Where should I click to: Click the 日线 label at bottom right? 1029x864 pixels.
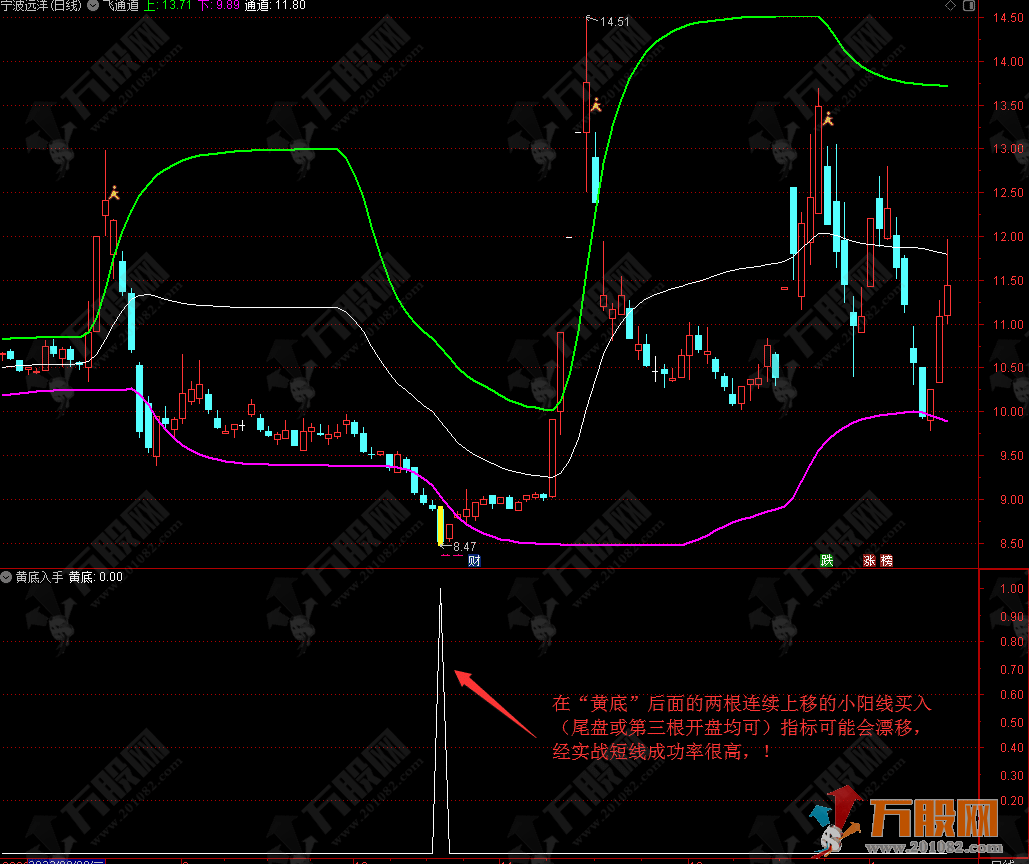point(1002,861)
